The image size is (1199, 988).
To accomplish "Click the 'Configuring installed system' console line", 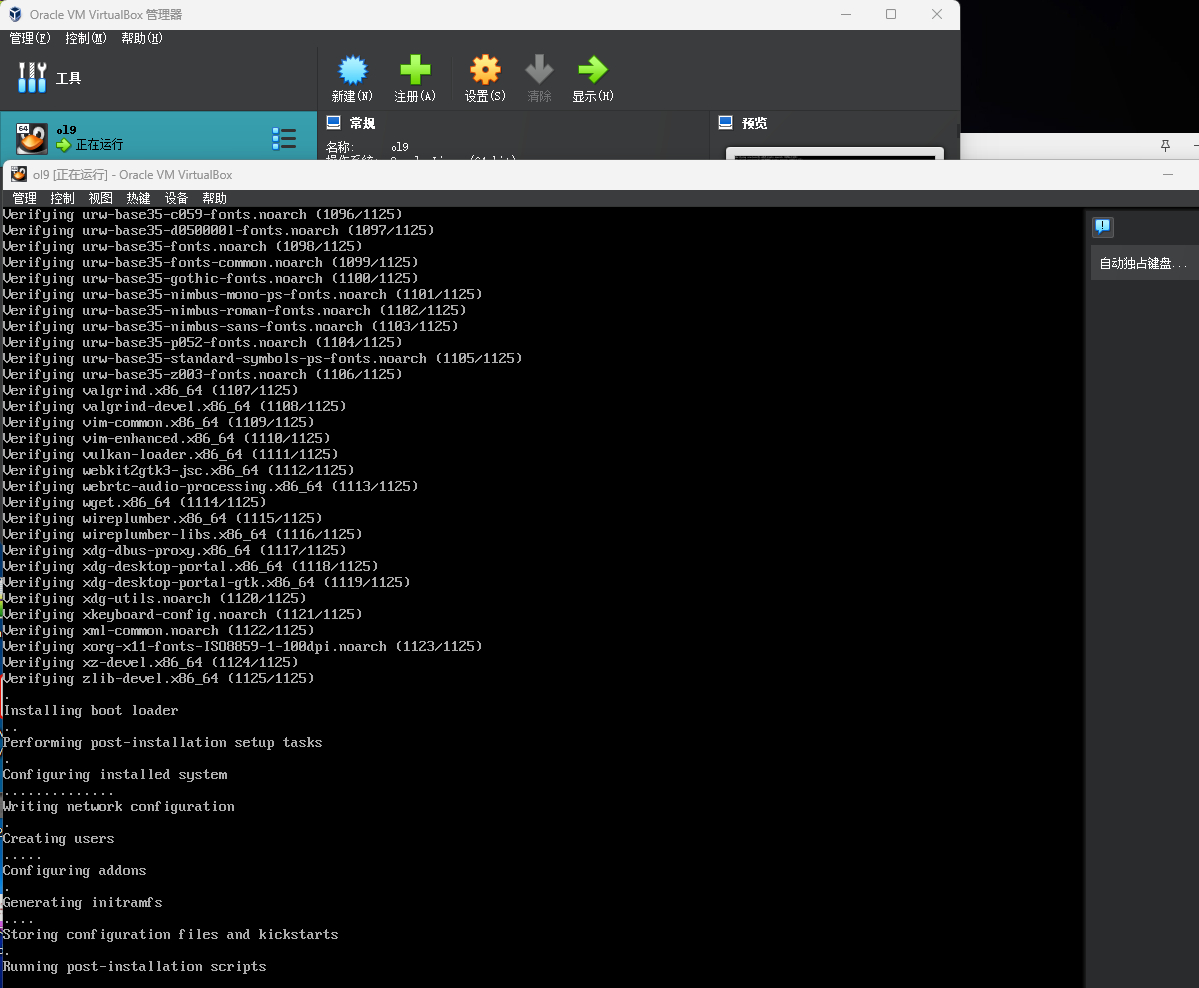I will [115, 775].
